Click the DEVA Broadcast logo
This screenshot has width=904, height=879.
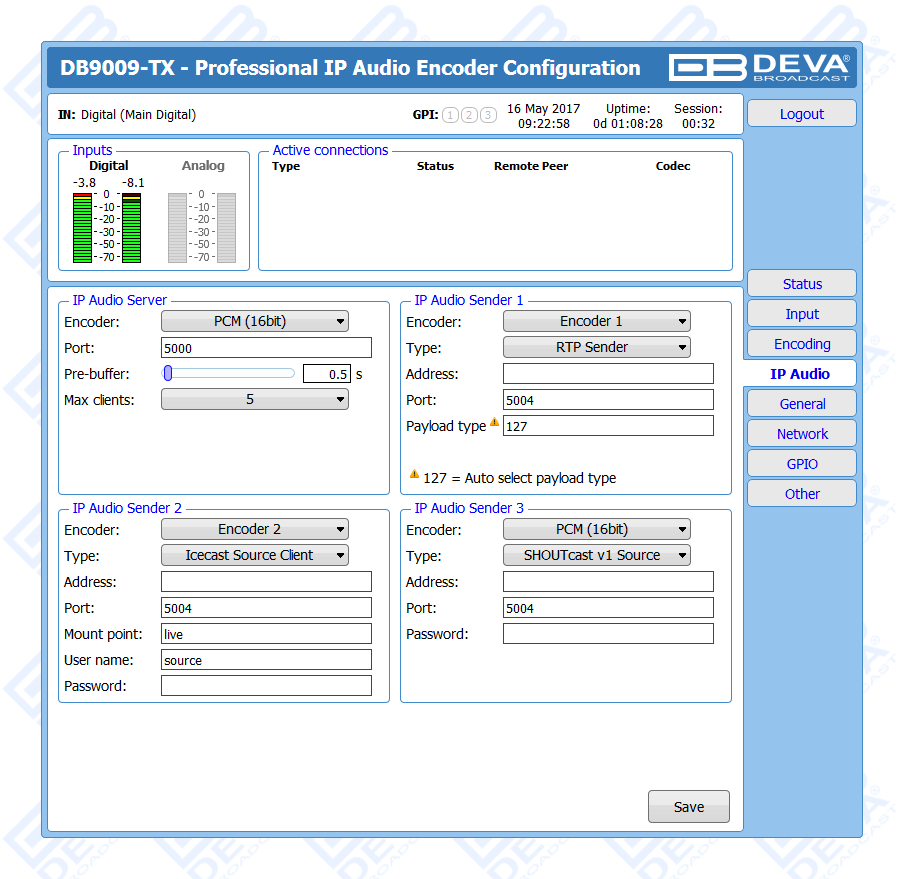coord(760,67)
